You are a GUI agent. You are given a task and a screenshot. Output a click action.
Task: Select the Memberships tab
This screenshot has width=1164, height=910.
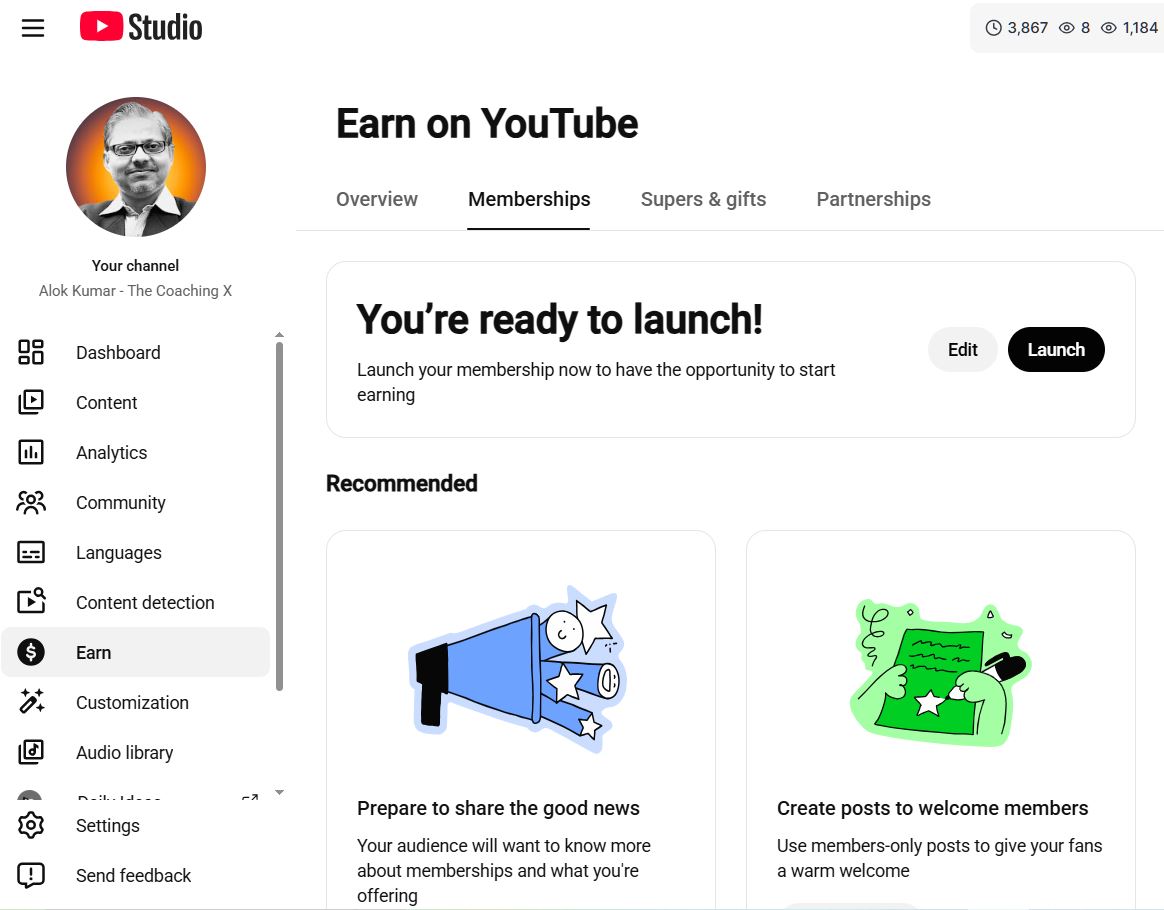coord(529,199)
